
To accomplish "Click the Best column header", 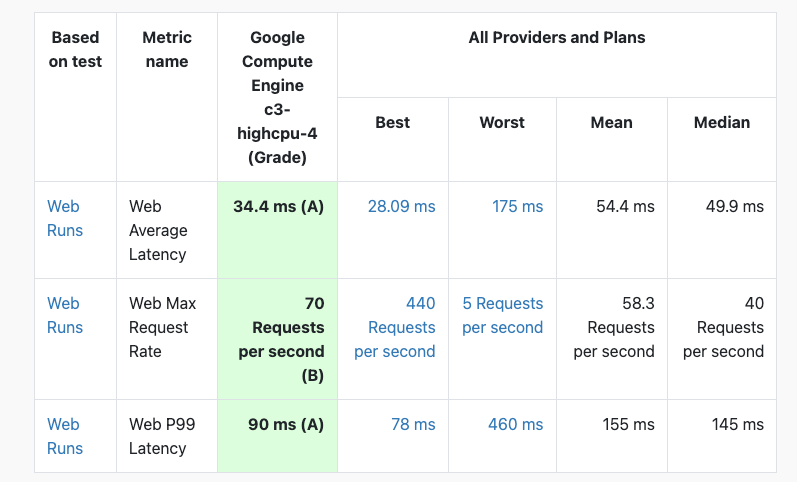I will pos(392,123).
